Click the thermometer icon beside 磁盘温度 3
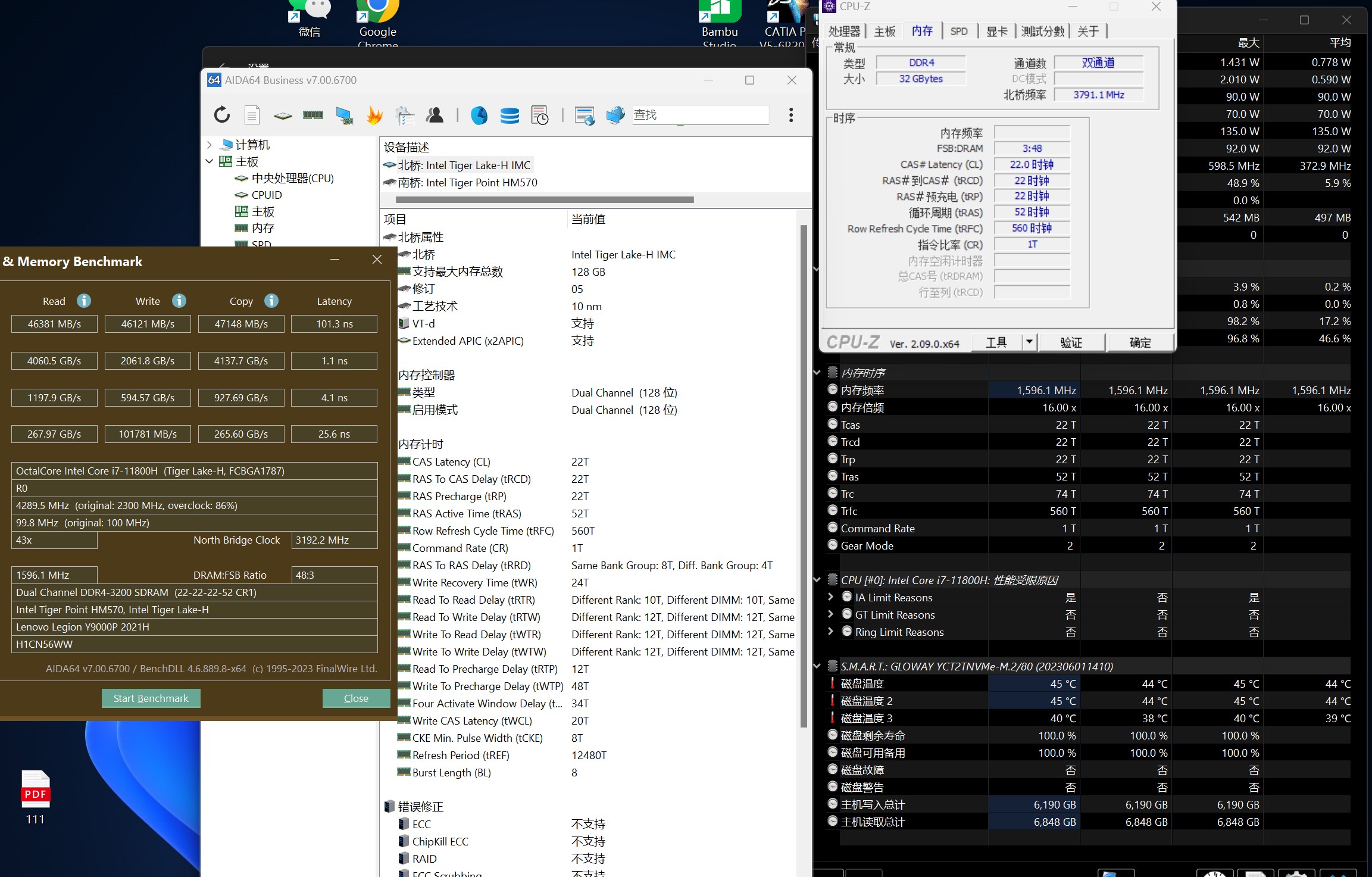This screenshot has width=1372, height=877. pos(833,717)
